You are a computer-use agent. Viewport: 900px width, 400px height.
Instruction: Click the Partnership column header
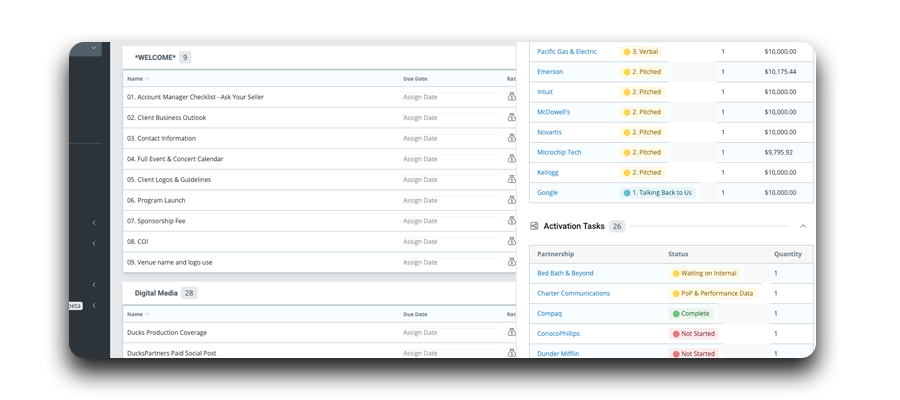point(556,254)
